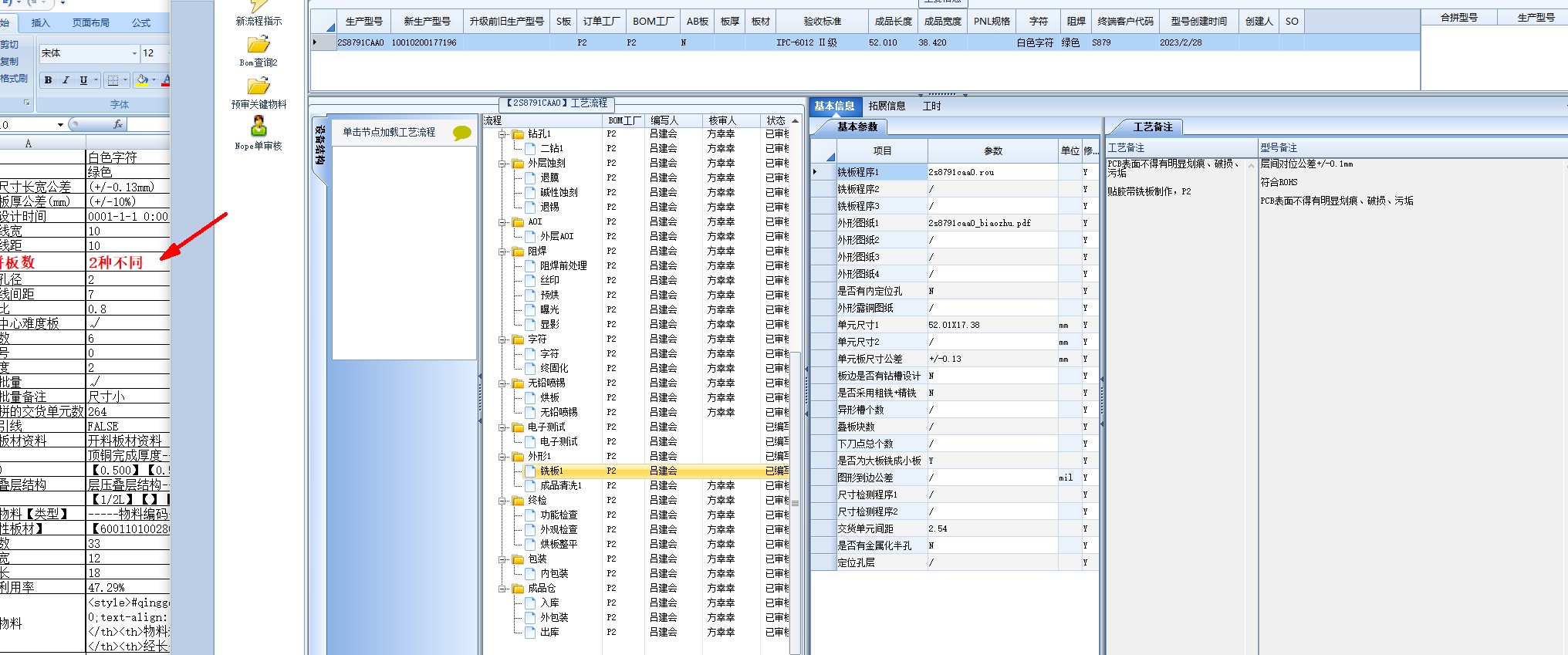This screenshot has width=1568, height=655.
Task: Toggle italic formatting in Excel ribbon
Action: (66, 79)
